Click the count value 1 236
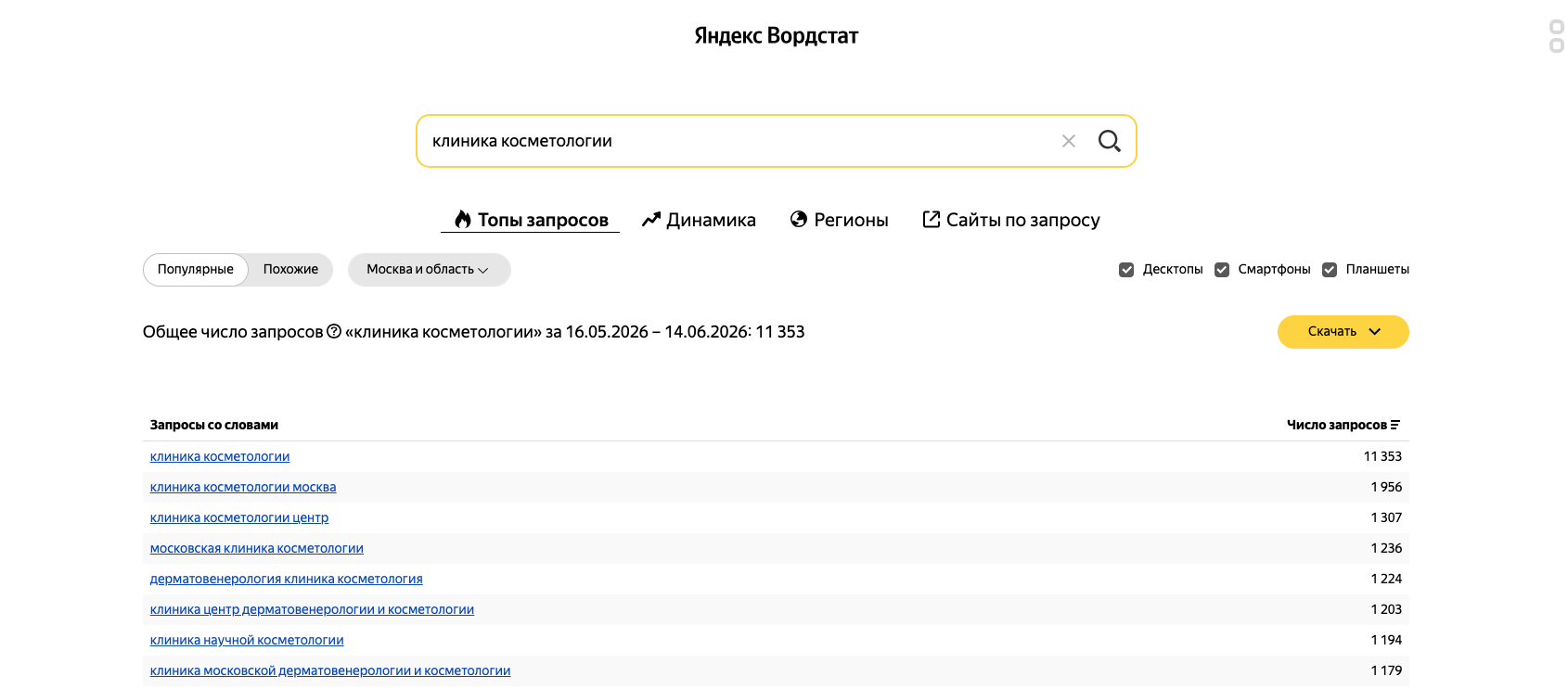1568x689 pixels. (x=1386, y=548)
